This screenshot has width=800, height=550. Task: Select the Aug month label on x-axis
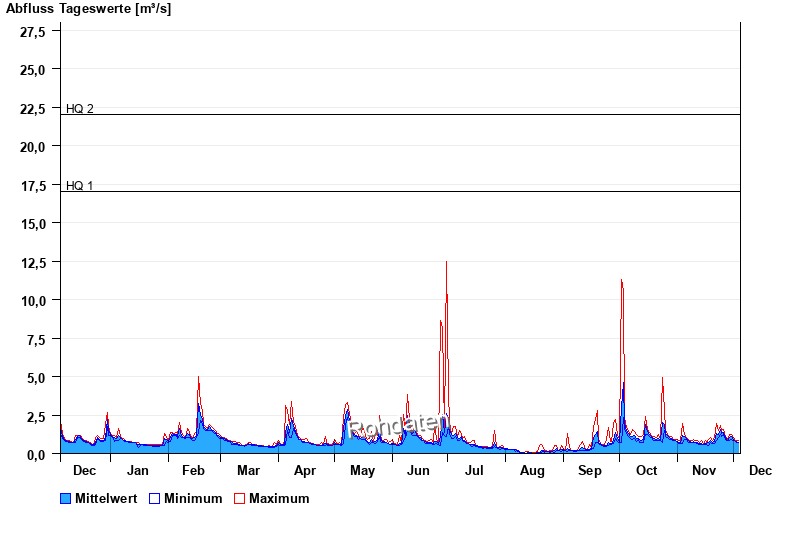click(532, 470)
